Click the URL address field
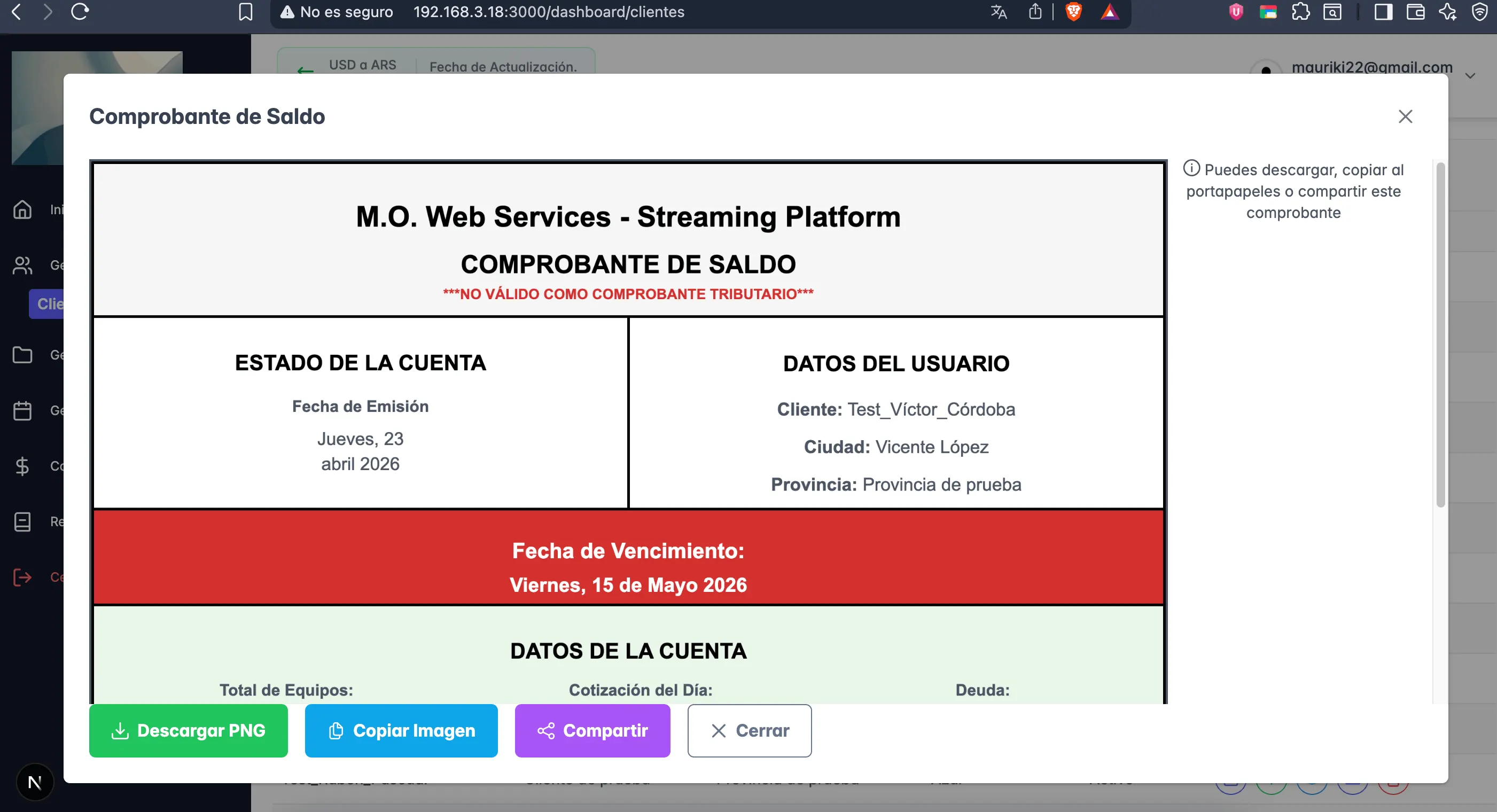 pos(548,12)
